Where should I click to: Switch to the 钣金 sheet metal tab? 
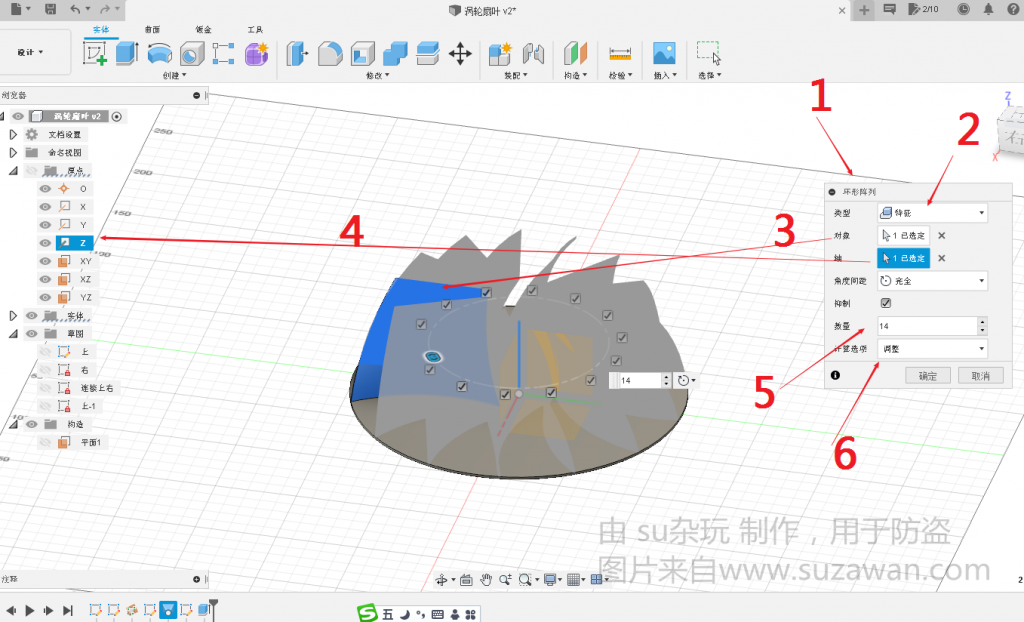coord(204,29)
